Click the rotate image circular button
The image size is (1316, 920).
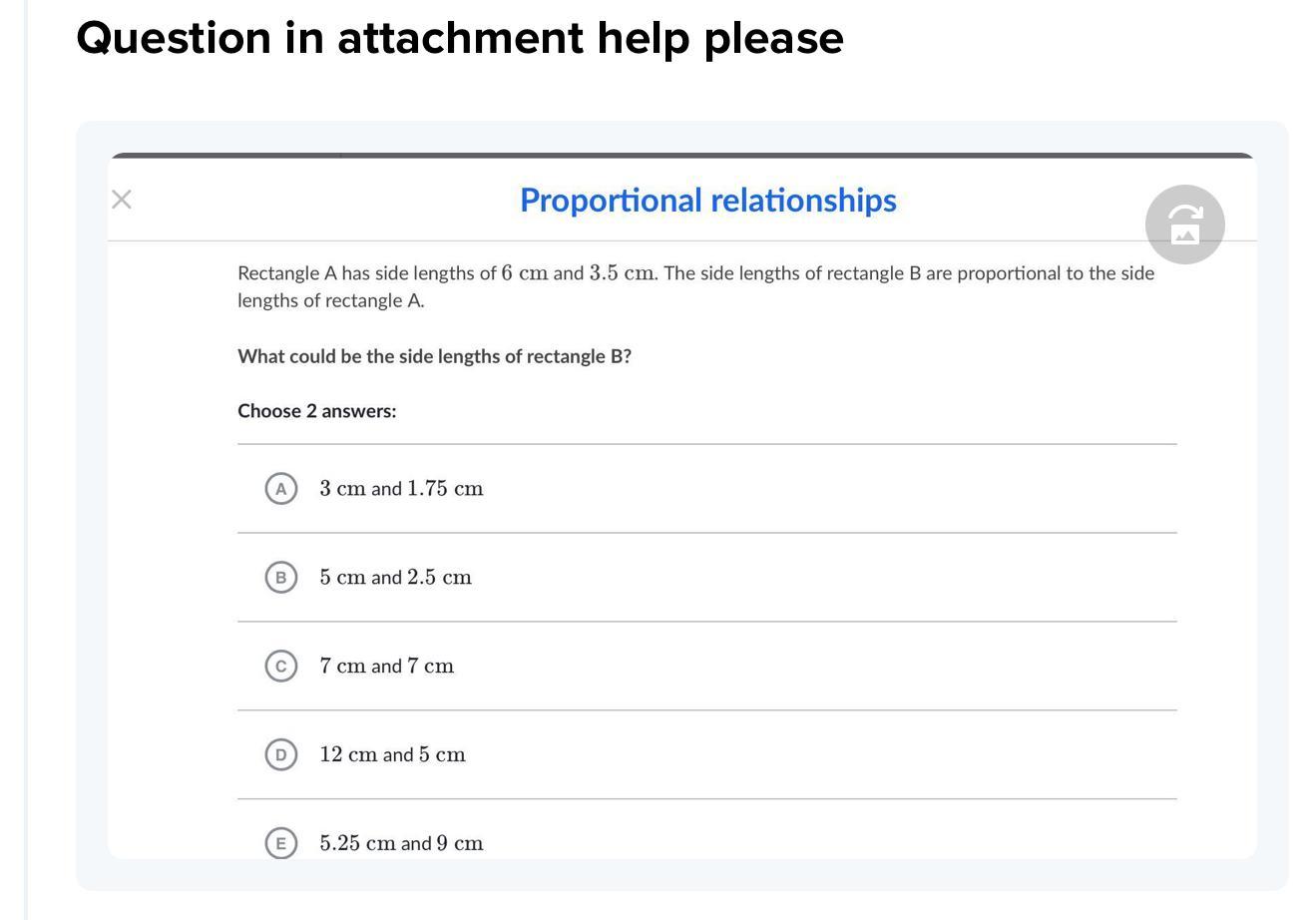click(1184, 225)
